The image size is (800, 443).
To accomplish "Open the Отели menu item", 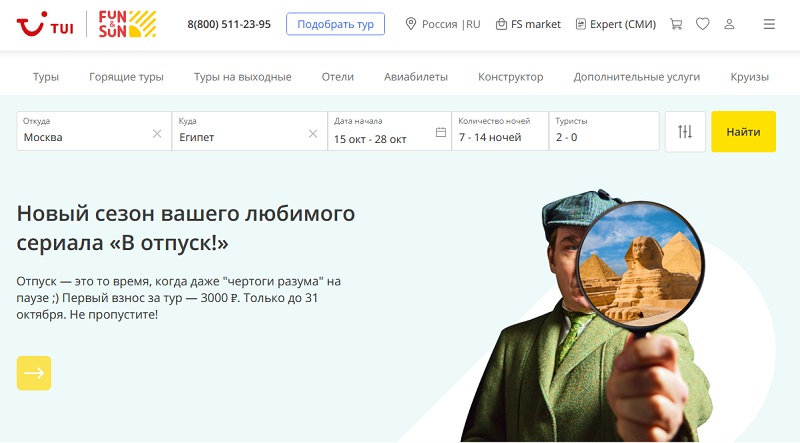I will [x=338, y=77].
